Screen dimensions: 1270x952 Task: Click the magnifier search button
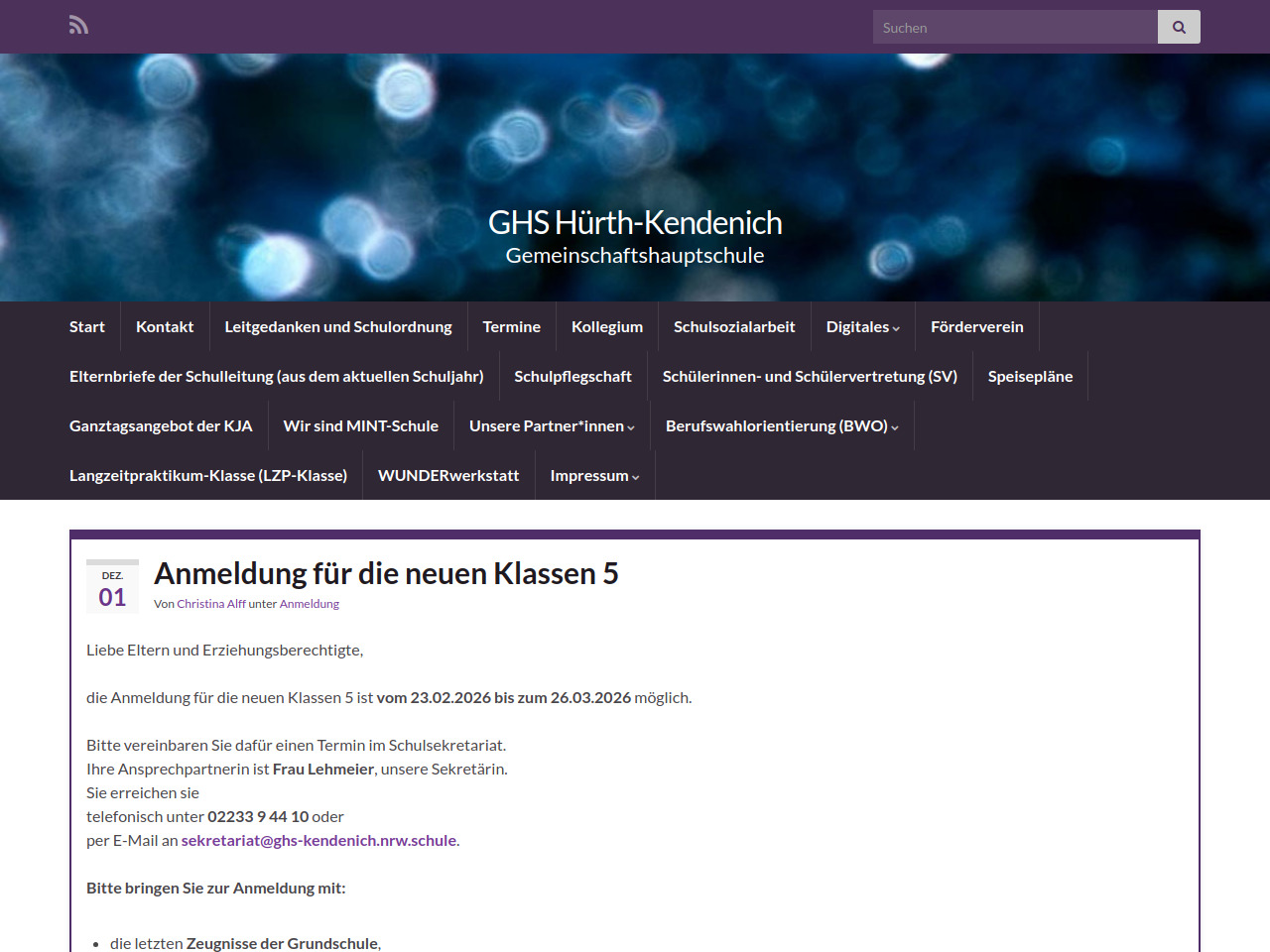(1179, 27)
